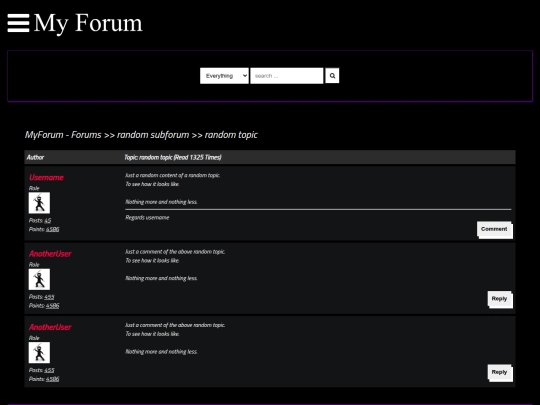Open first AnotherUser profile name

[x=50, y=254]
